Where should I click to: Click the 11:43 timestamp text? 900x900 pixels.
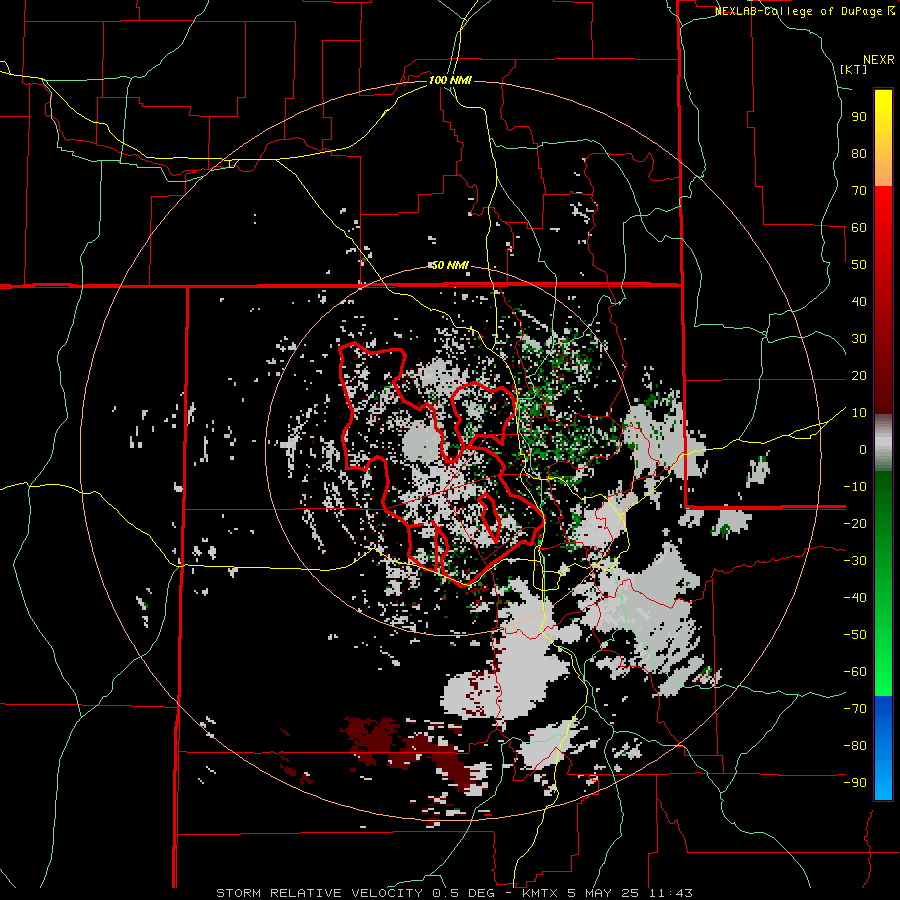click(x=670, y=893)
